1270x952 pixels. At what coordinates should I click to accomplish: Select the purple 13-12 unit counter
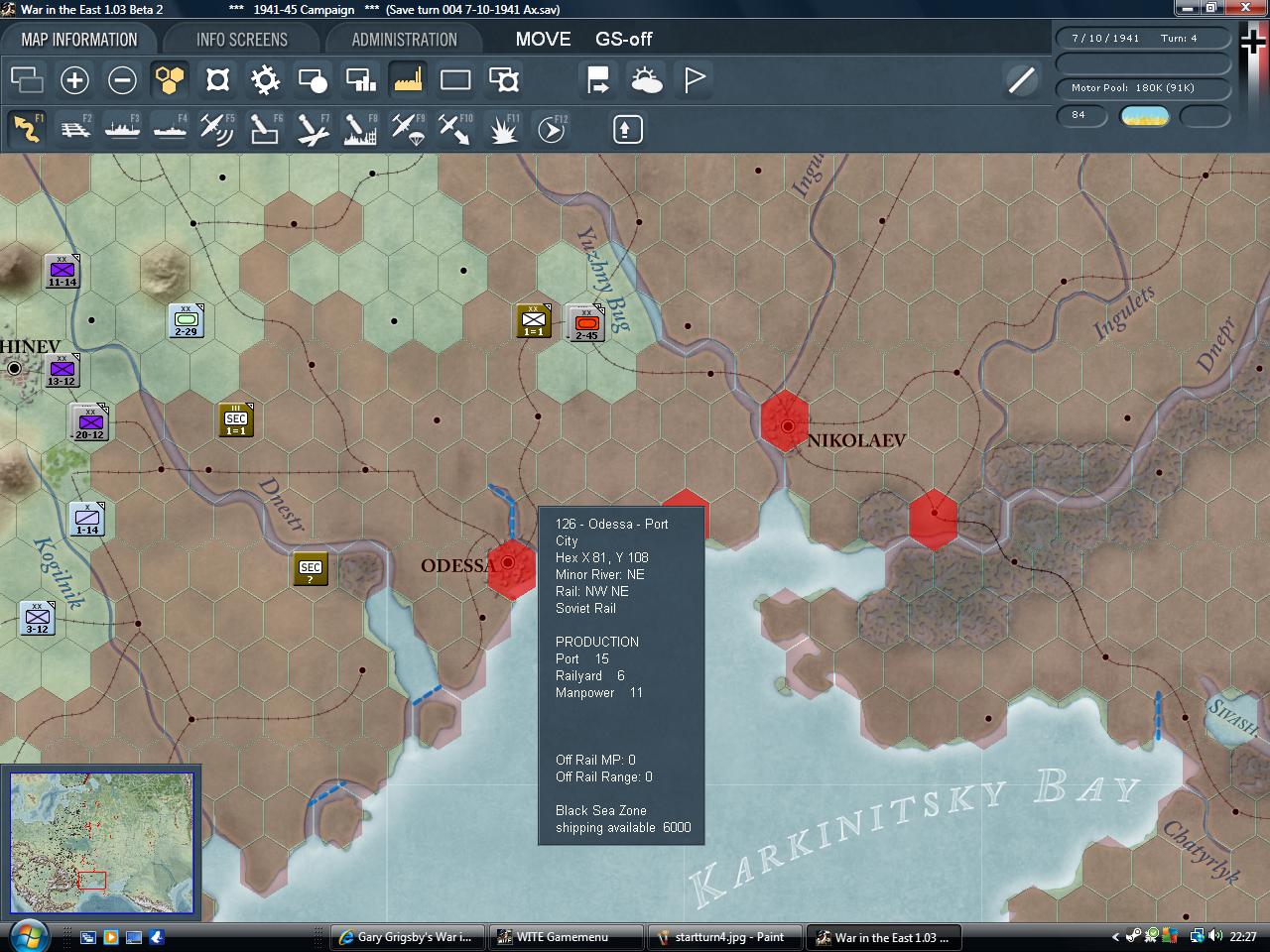tap(62, 370)
